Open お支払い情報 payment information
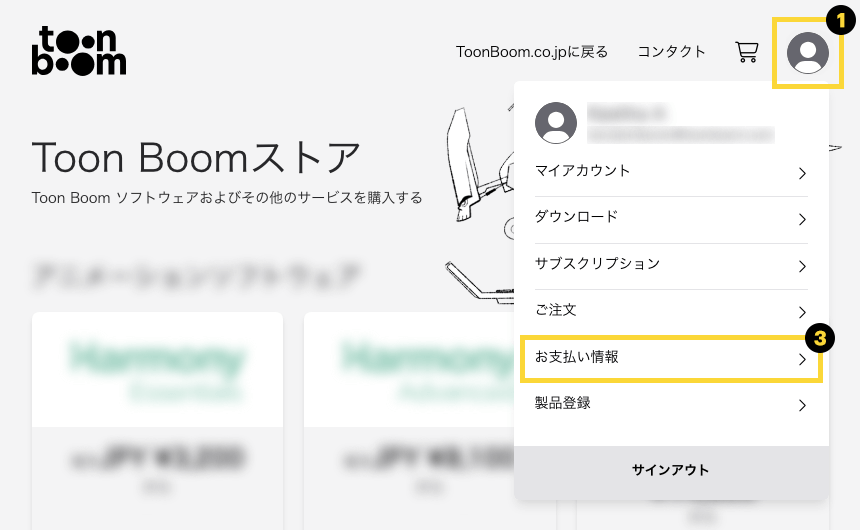 (x=577, y=357)
